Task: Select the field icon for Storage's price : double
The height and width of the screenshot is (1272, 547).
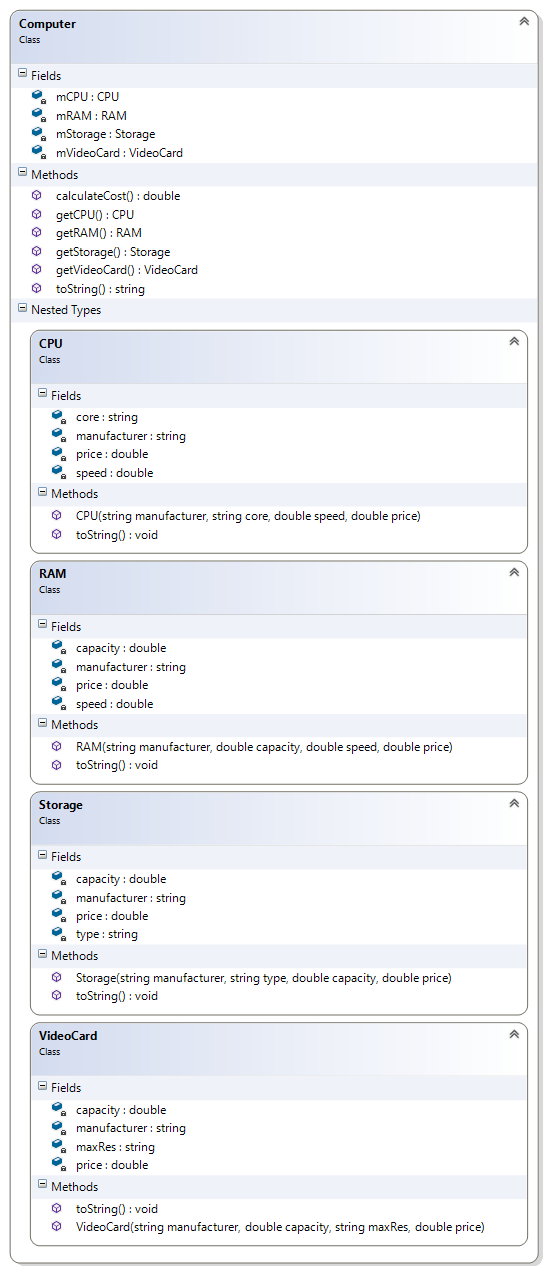Action: [58, 916]
